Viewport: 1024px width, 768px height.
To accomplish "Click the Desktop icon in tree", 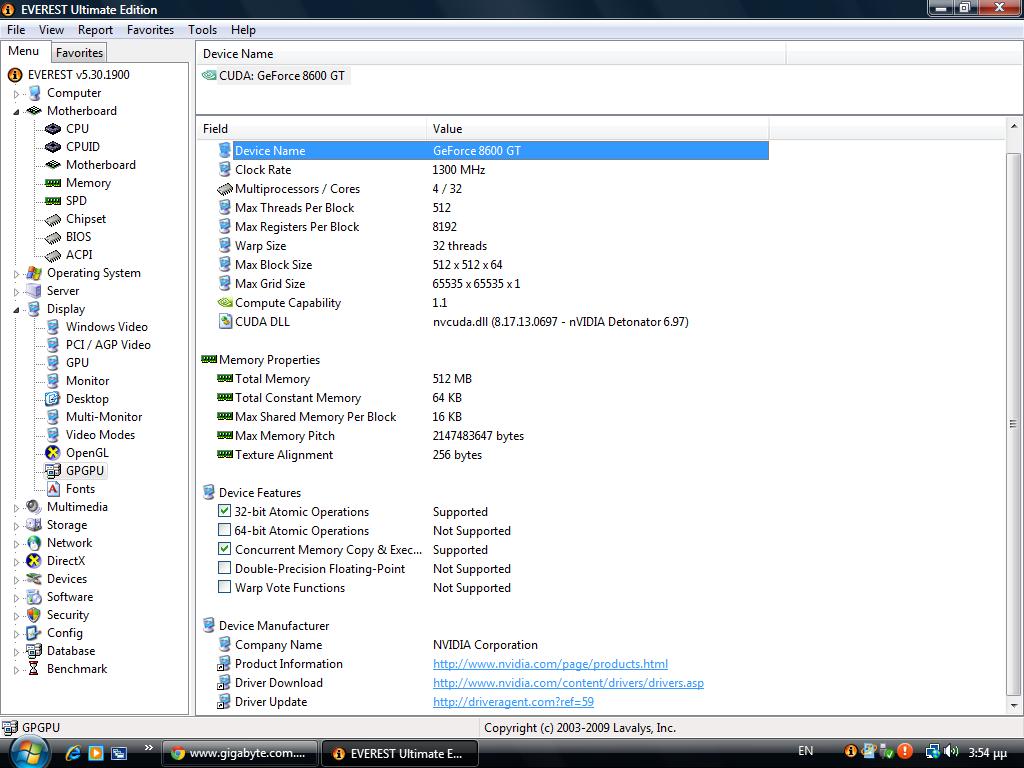I will [x=53, y=398].
